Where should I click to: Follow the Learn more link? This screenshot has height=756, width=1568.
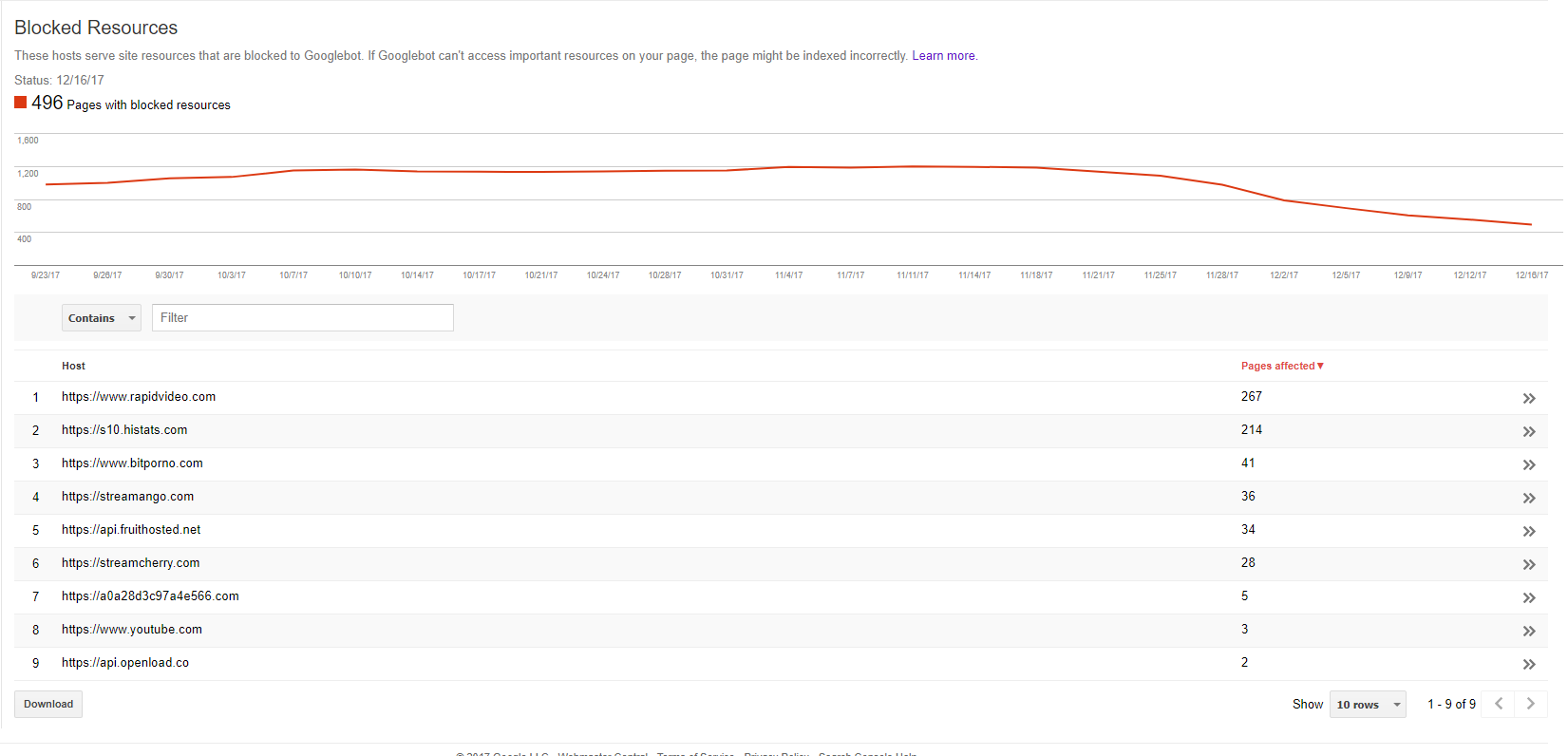tap(943, 56)
